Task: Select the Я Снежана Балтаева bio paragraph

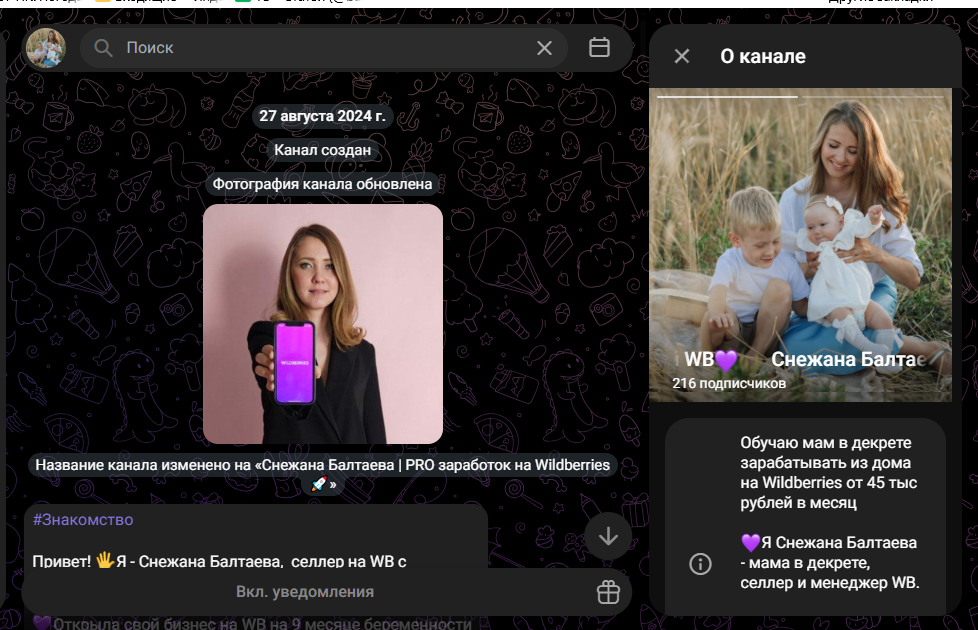Action: 830,563
